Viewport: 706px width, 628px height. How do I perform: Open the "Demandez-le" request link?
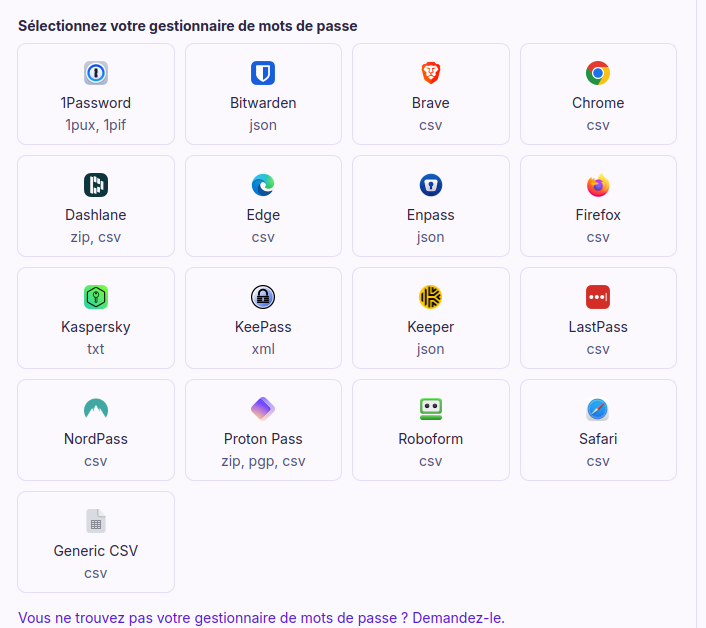[x=458, y=618]
